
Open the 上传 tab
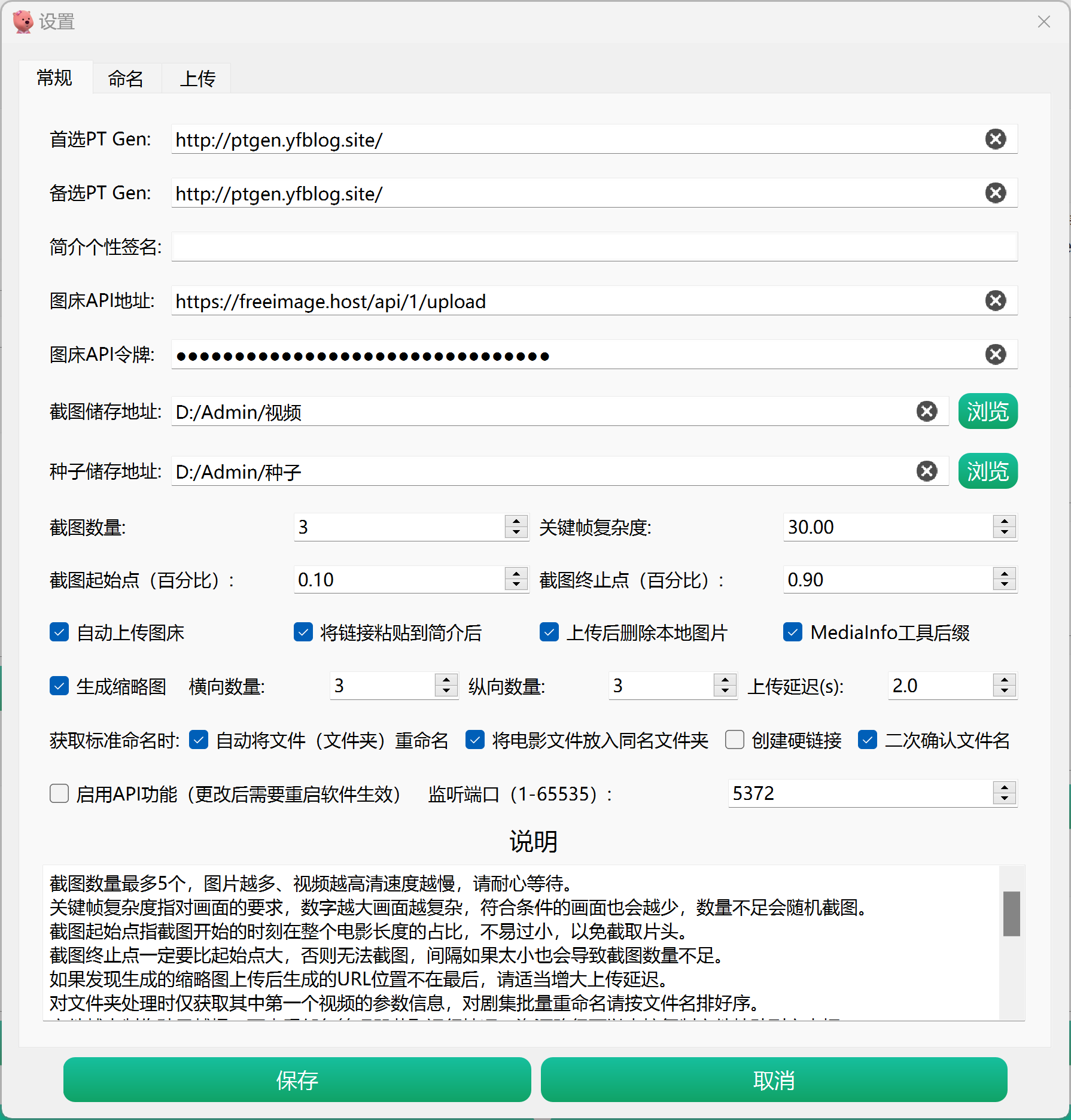tap(197, 78)
